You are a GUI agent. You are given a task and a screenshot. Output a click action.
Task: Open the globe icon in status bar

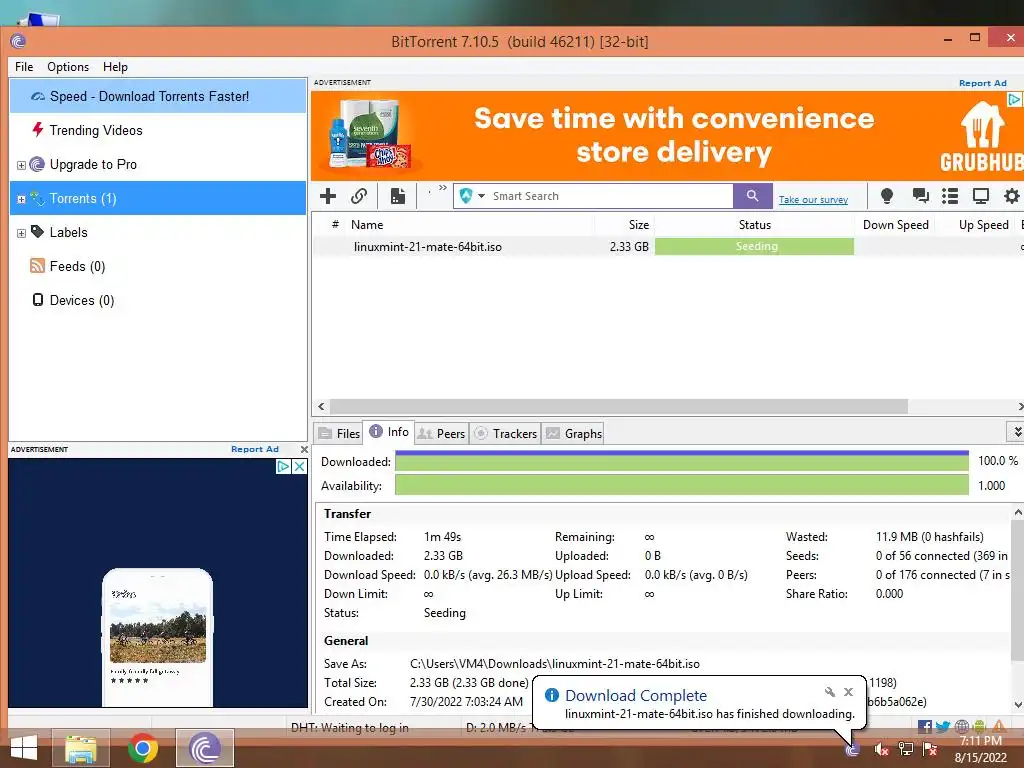(x=961, y=726)
